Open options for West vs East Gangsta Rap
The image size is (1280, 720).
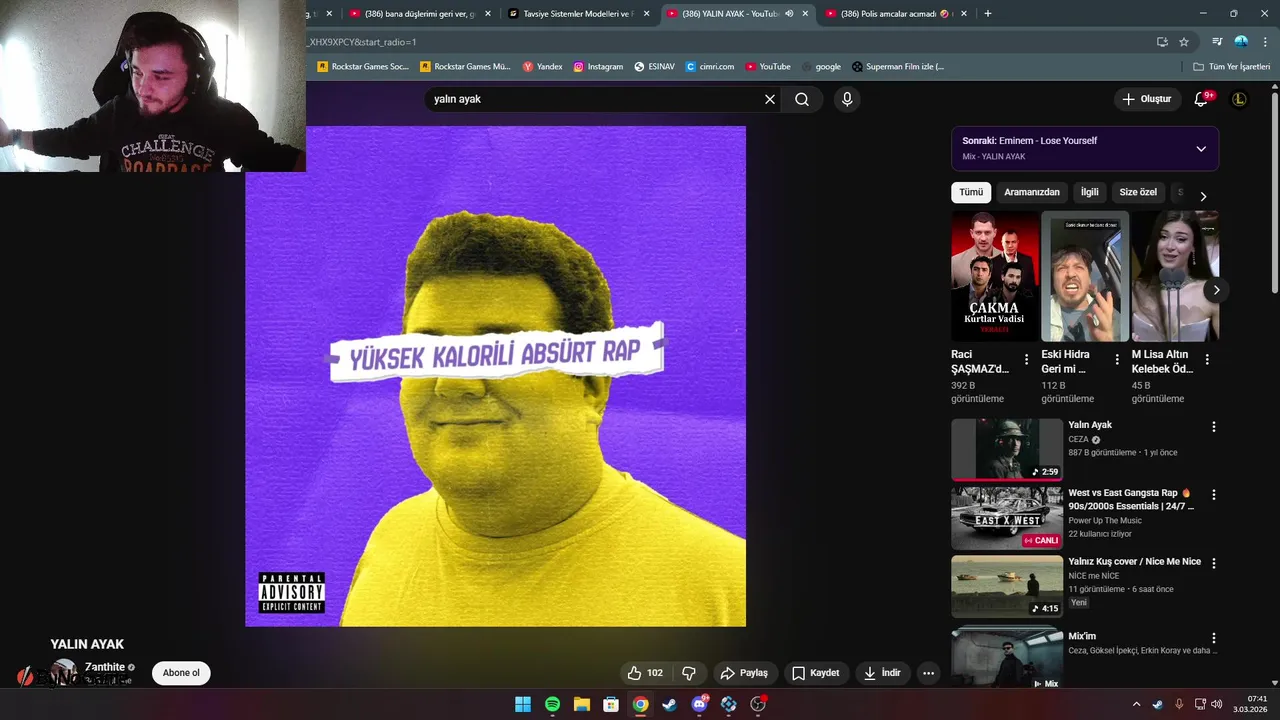click(x=1214, y=495)
